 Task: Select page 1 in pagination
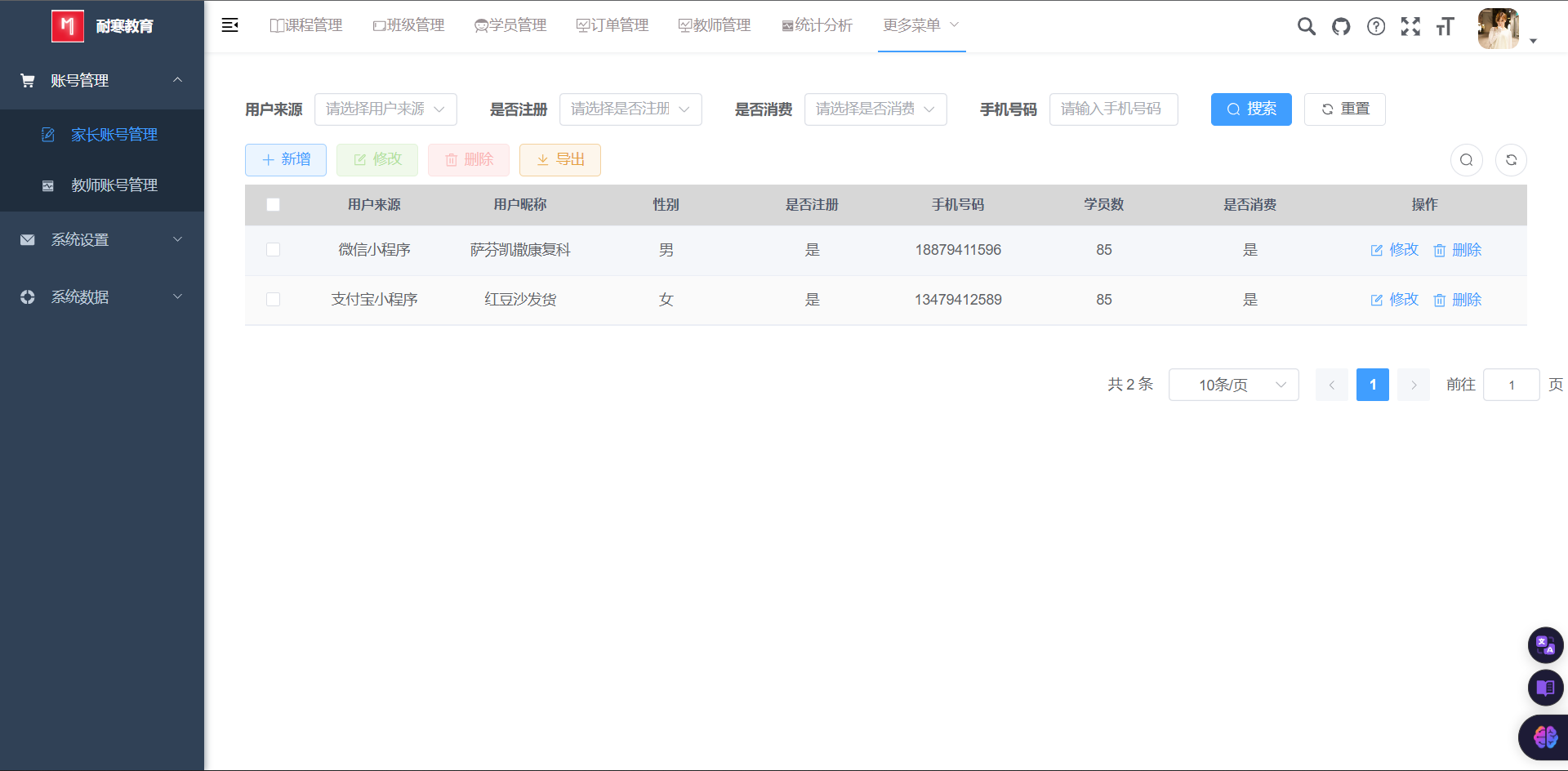pos(1373,385)
